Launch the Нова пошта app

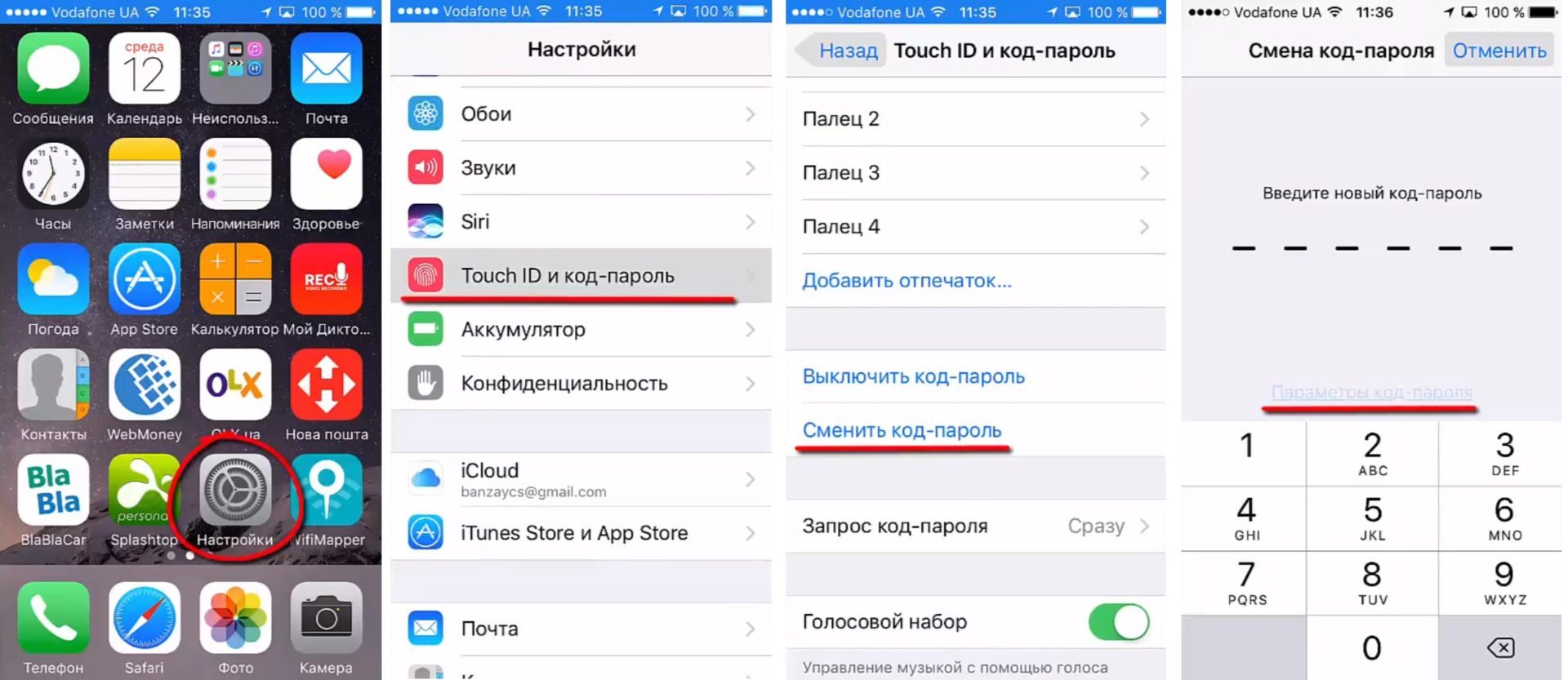coord(327,384)
